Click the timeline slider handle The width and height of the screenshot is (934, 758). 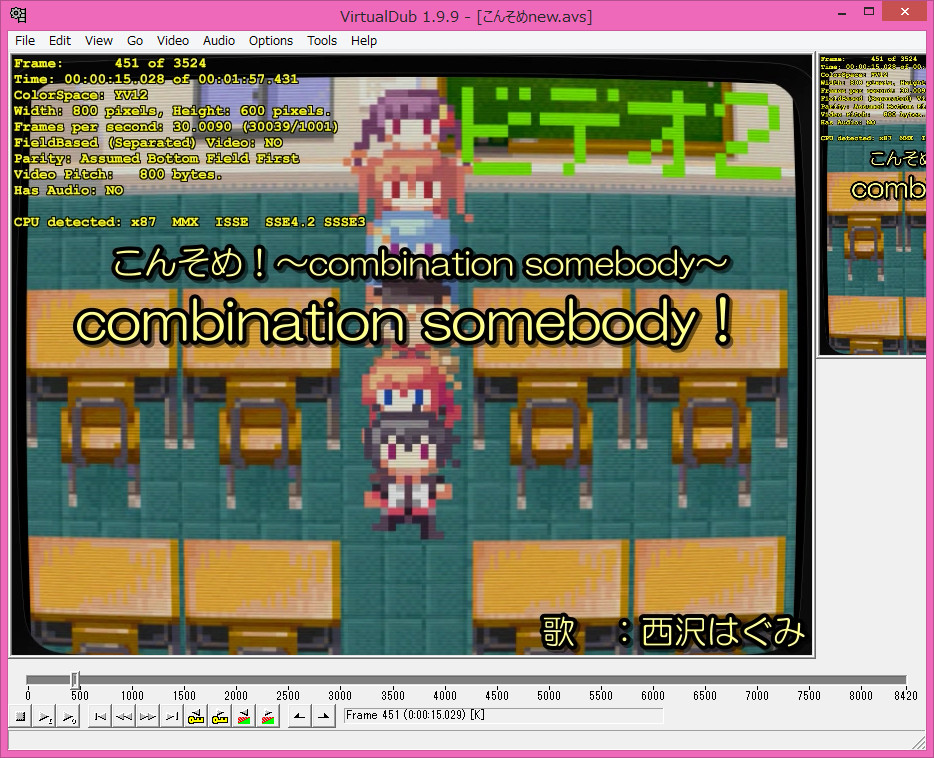pyautogui.click(x=75, y=680)
